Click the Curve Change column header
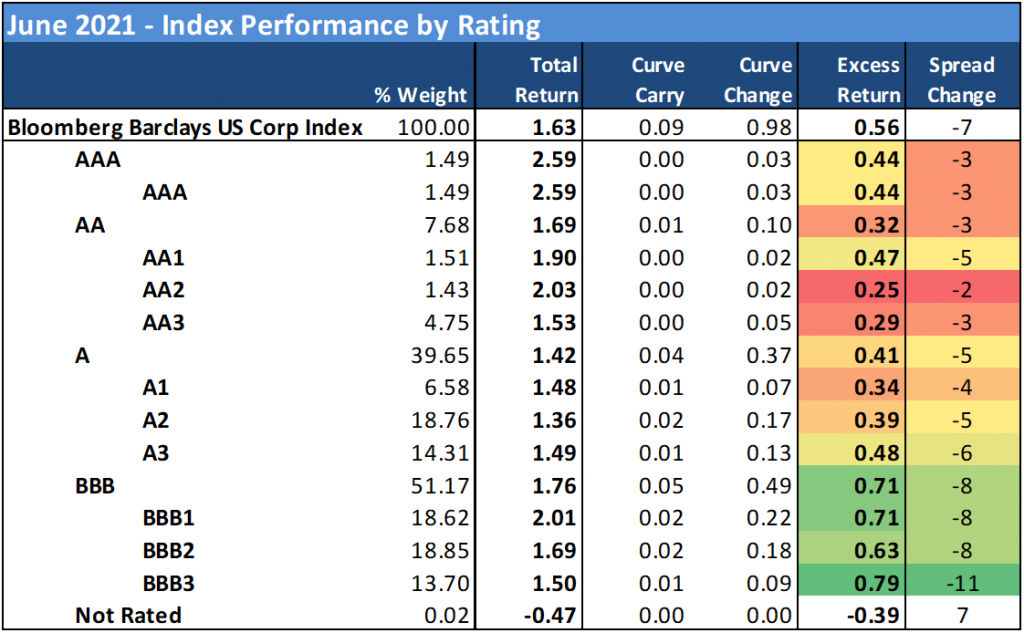This screenshot has height=633, width=1024. coord(765,80)
